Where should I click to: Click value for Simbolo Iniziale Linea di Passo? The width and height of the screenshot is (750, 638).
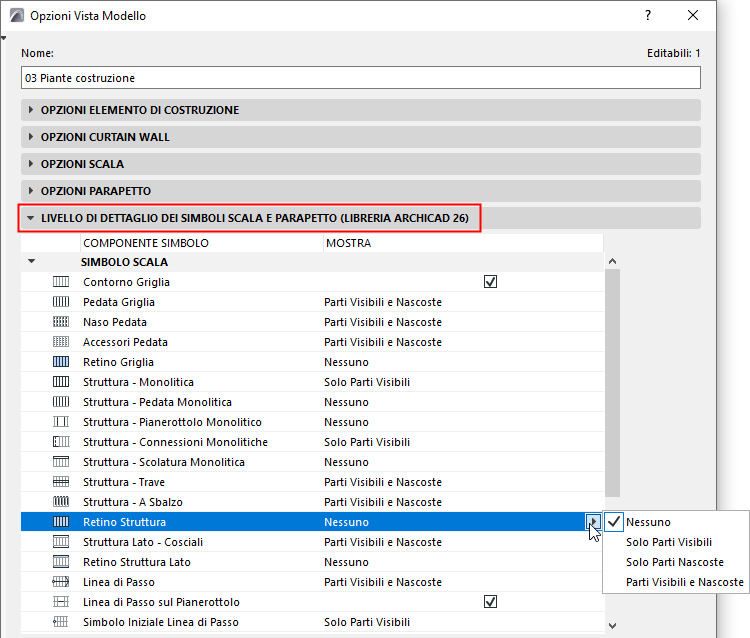[367, 622]
